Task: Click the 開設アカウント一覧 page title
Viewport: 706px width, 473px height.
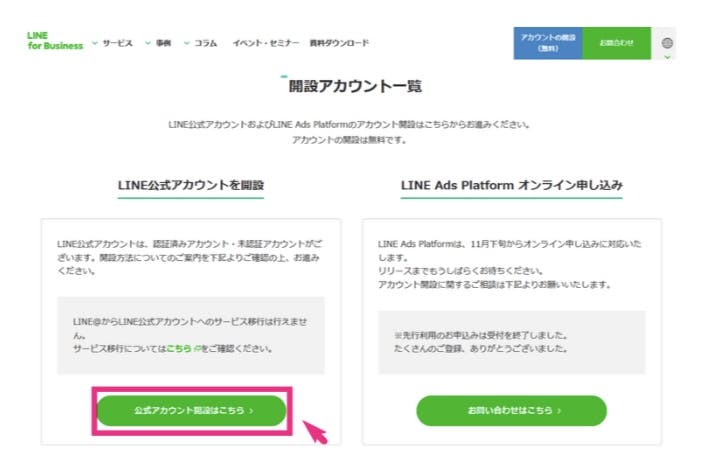Action: point(352,87)
